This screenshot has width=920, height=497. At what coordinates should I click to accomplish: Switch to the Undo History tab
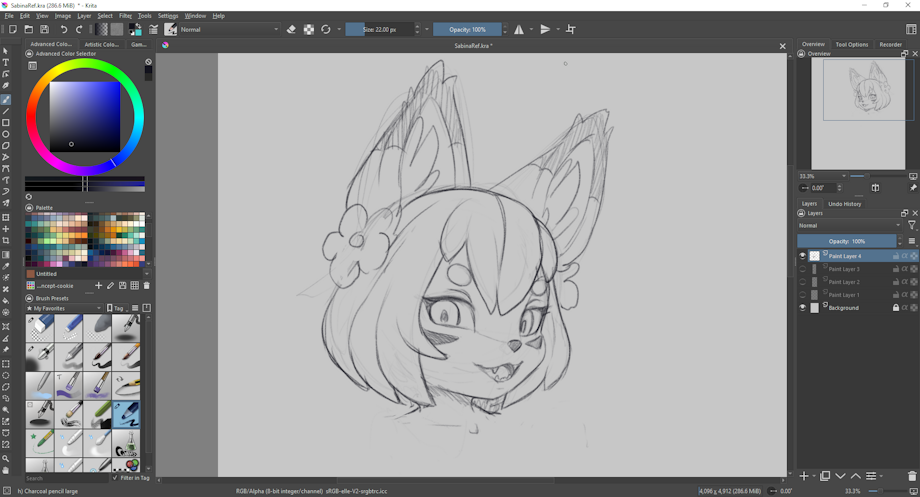[x=844, y=204]
